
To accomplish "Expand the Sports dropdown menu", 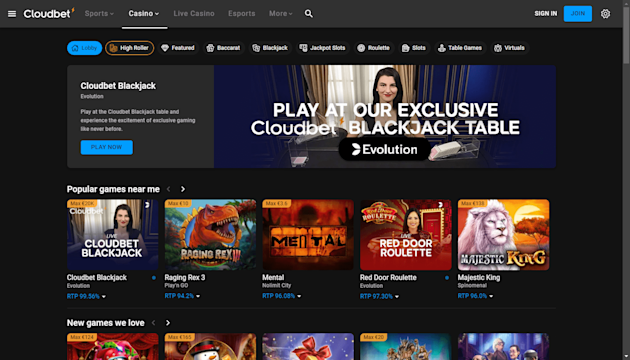I will pos(99,14).
